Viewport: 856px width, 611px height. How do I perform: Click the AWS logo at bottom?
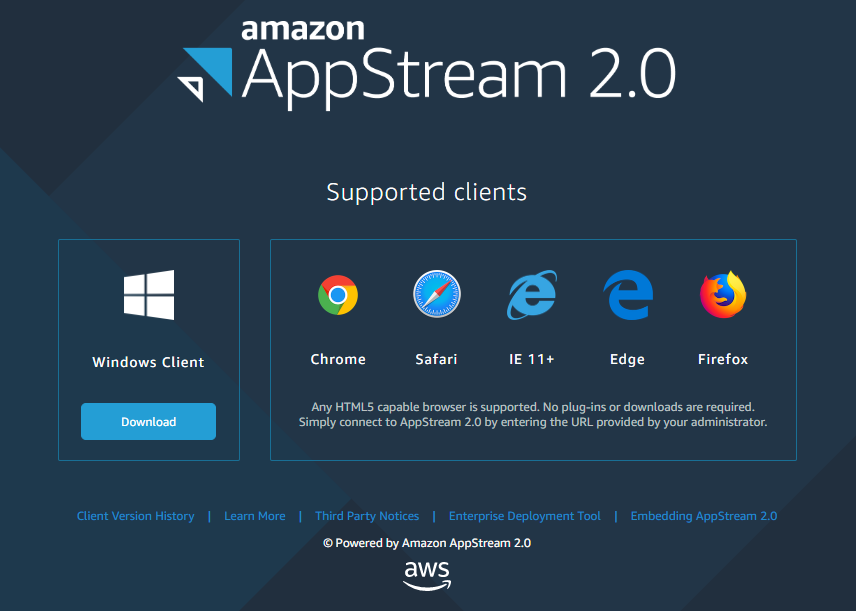[x=427, y=576]
